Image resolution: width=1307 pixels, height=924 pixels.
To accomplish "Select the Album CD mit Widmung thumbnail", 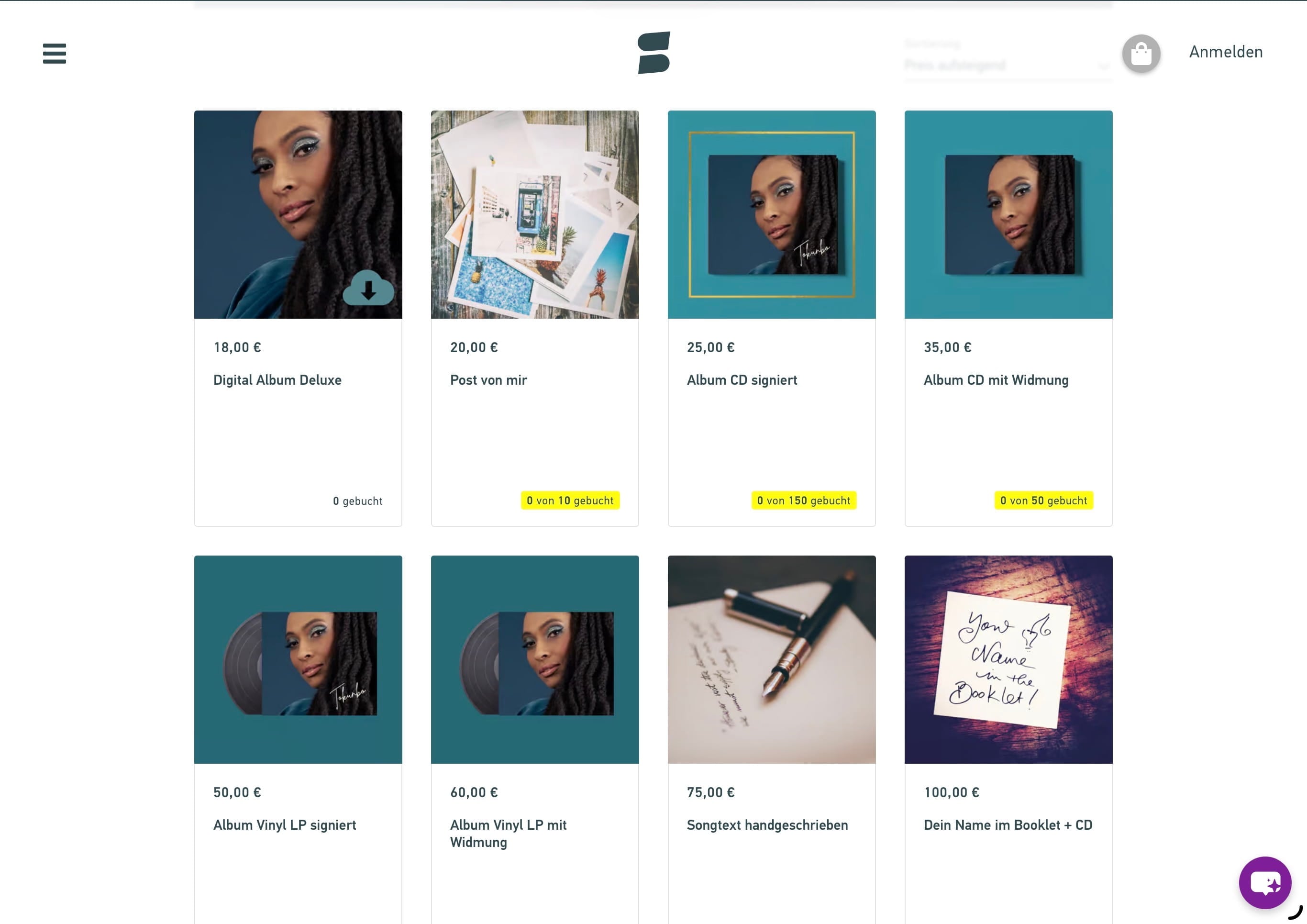I will 1008,215.
